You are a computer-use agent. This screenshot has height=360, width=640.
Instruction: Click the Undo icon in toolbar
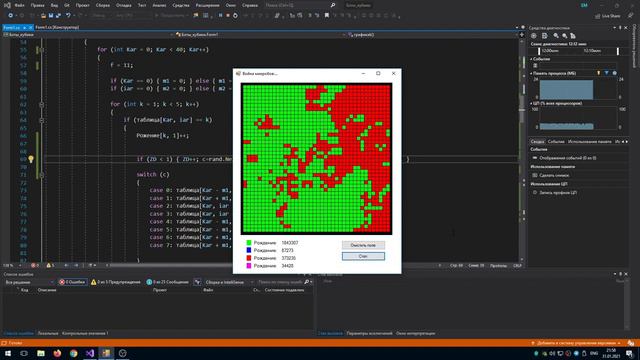pos(68,16)
